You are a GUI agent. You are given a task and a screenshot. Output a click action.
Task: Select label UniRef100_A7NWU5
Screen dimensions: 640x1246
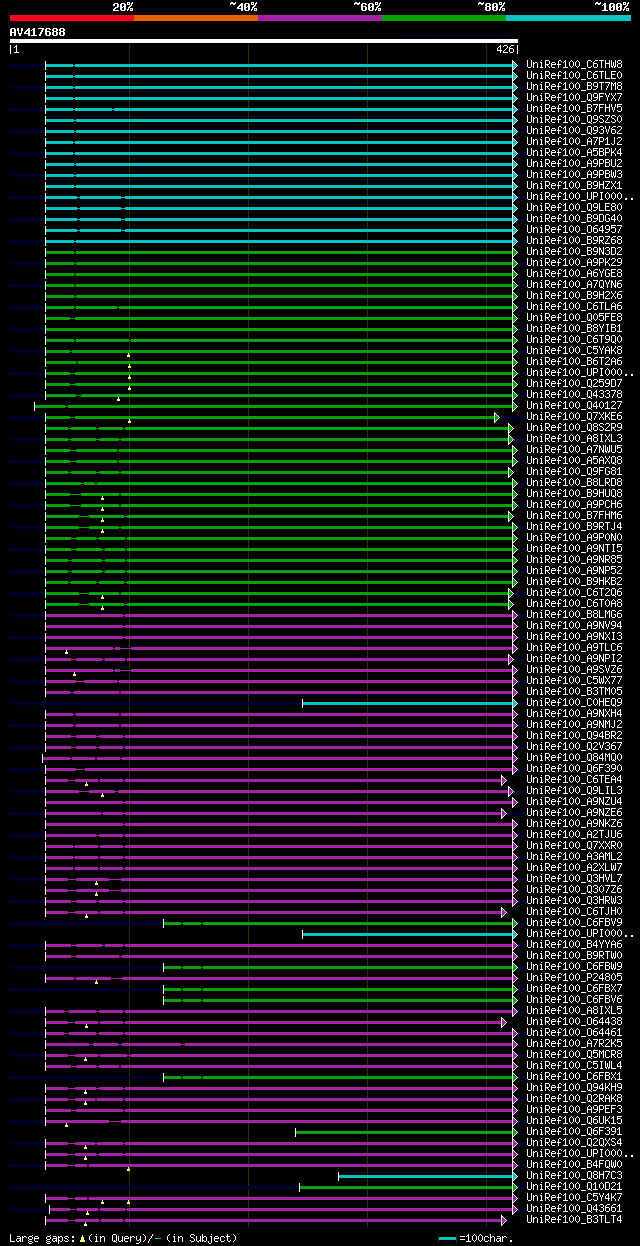574,450
